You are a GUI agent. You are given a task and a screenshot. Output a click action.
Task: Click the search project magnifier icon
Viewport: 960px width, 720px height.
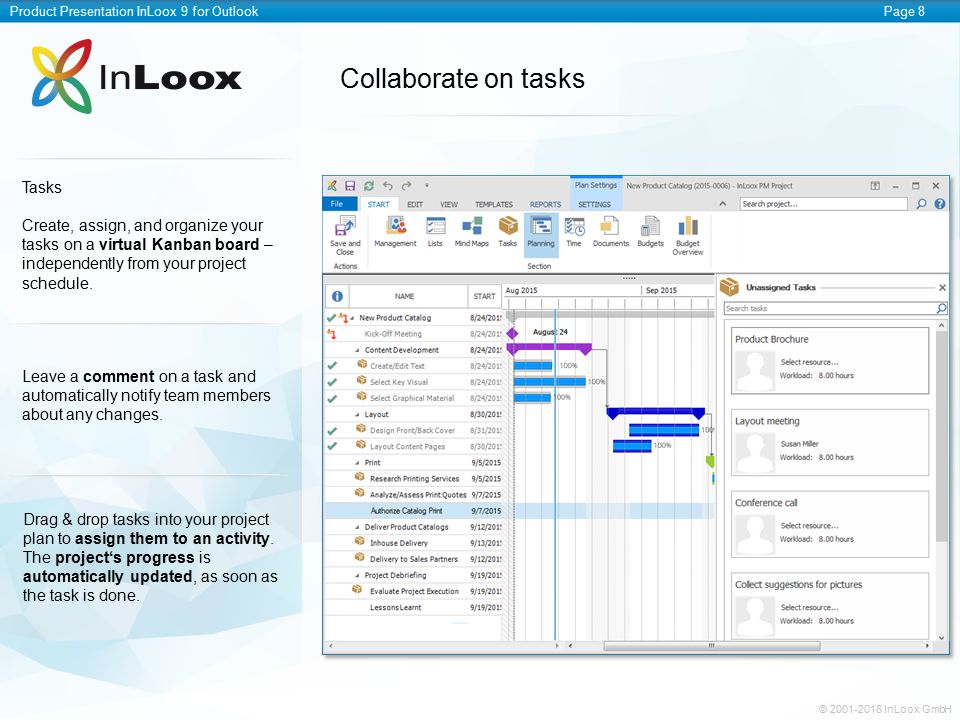(921, 204)
